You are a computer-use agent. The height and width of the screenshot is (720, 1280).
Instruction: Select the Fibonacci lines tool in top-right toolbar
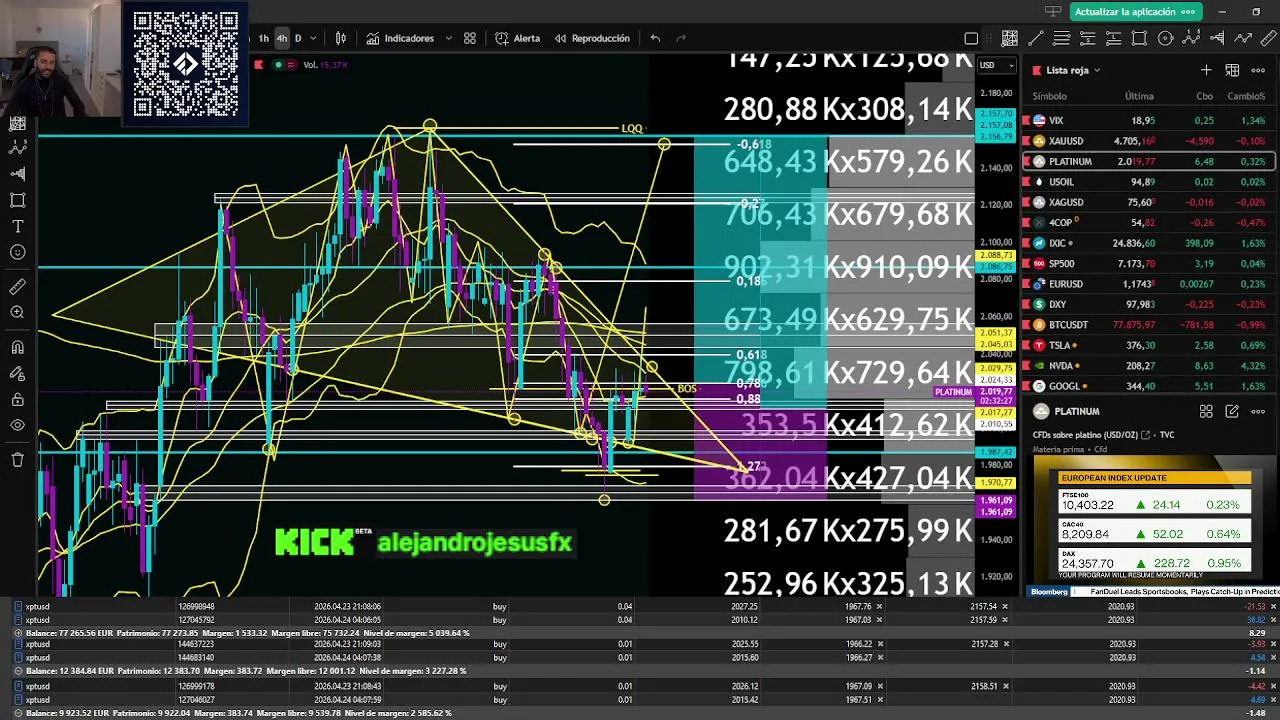(x=1061, y=38)
